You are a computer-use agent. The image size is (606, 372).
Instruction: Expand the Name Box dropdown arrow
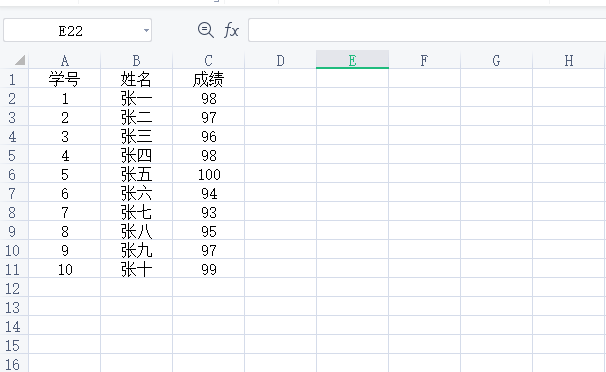click(146, 30)
